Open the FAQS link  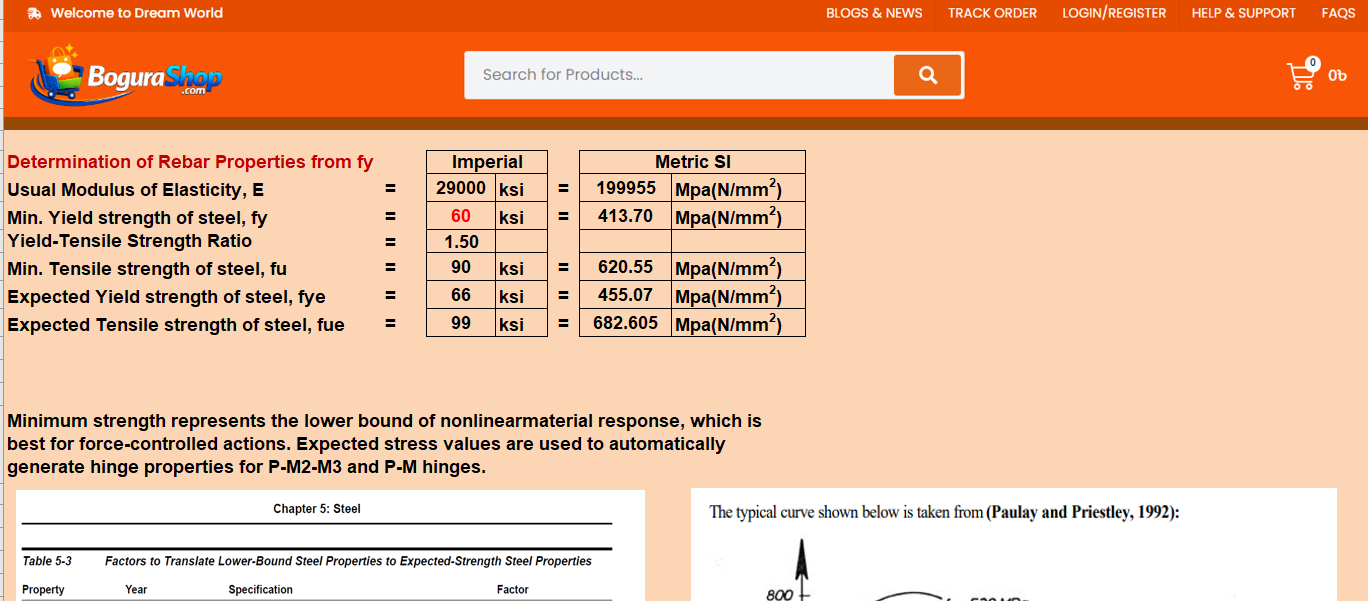[x=1338, y=13]
